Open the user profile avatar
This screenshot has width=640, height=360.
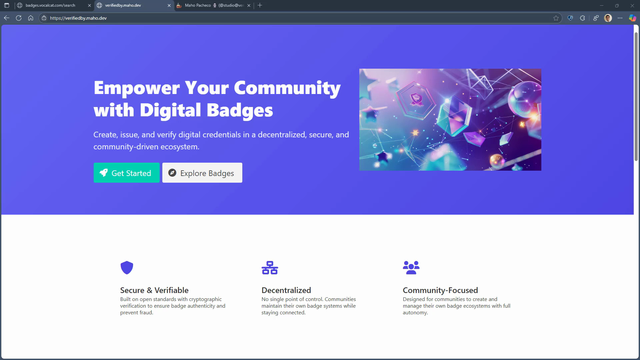click(608, 18)
